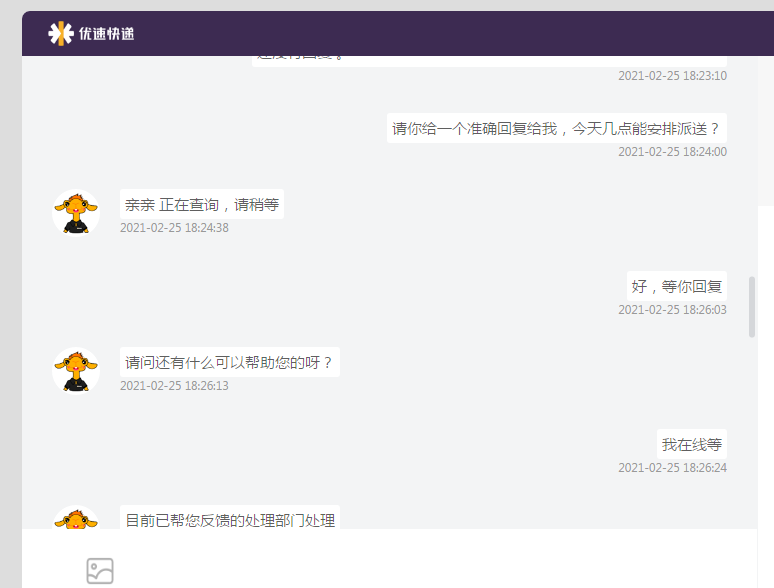The height and width of the screenshot is (588, 774).
Task: Click agent avatar beside 目前已帮您反馈 message
Action: 76,517
